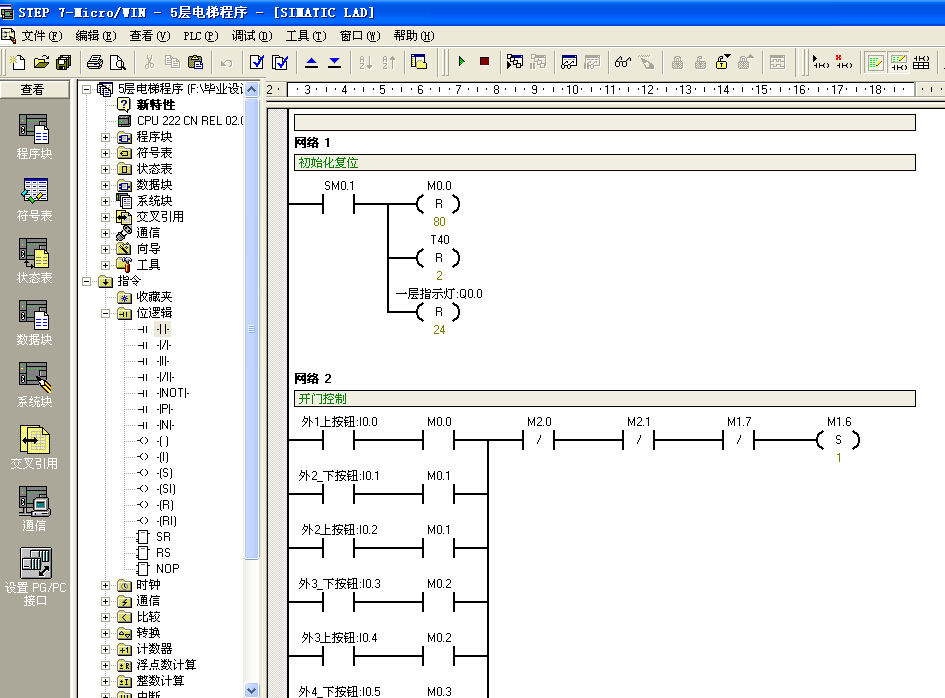
Task: Click the red STOP mode icon
Action: point(485,61)
